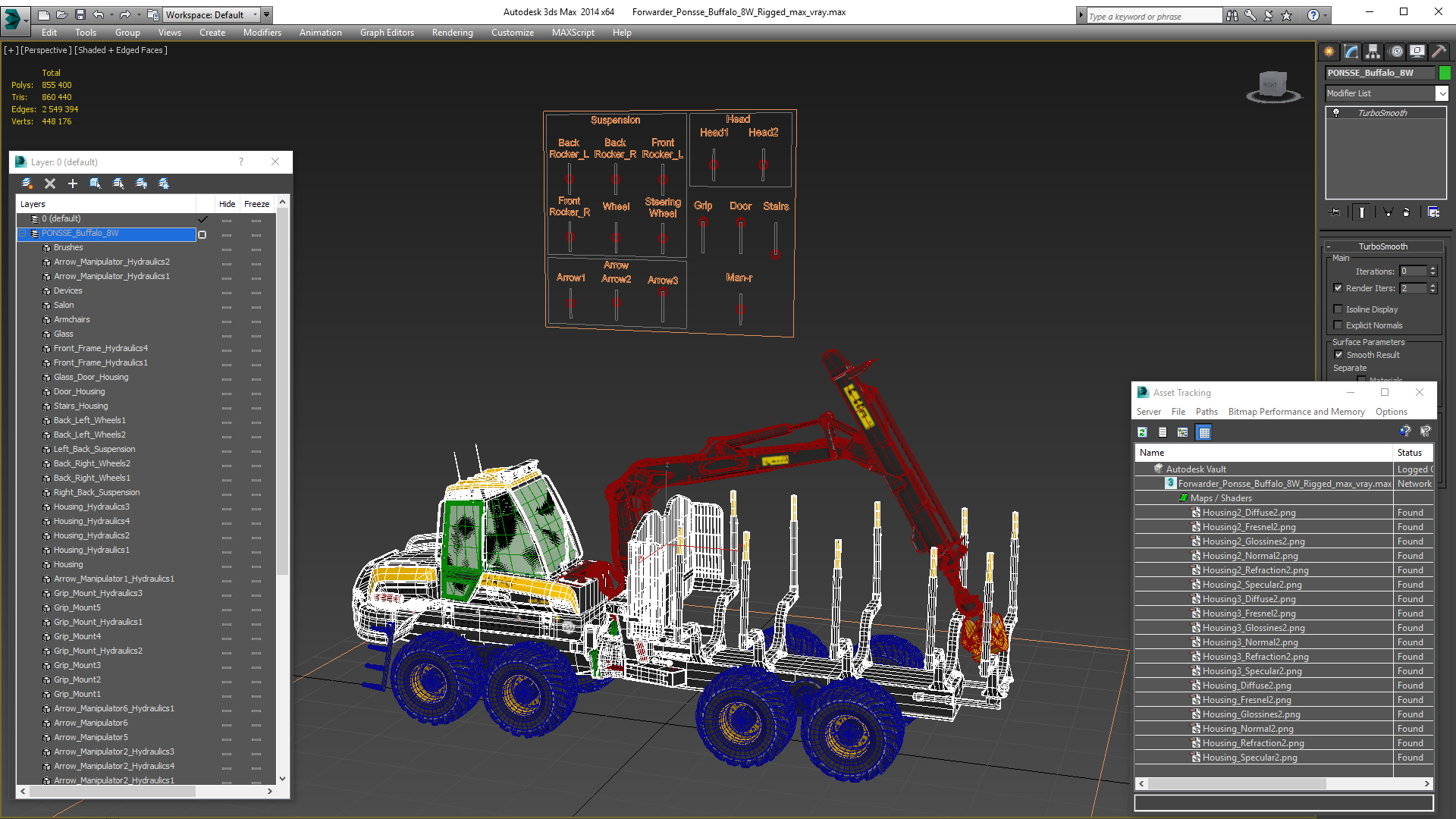This screenshot has height=819, width=1456.
Task: Enable the Explicit Normals checkbox
Action: pyautogui.click(x=1338, y=325)
